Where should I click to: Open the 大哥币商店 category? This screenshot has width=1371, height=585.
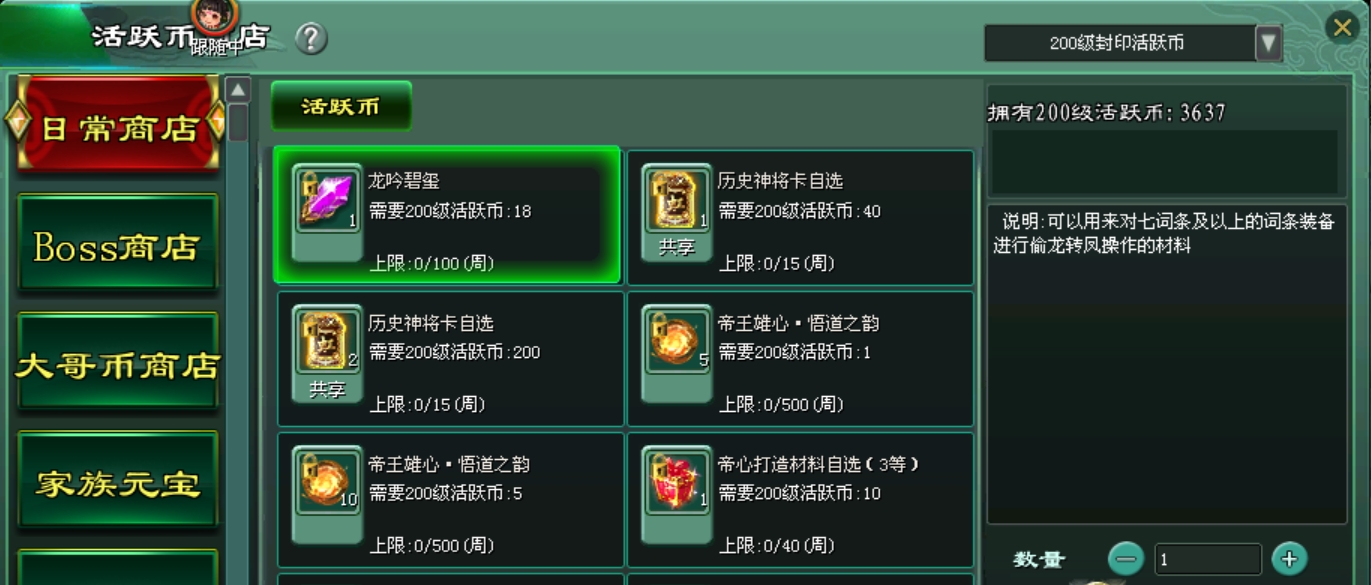[x=118, y=364]
